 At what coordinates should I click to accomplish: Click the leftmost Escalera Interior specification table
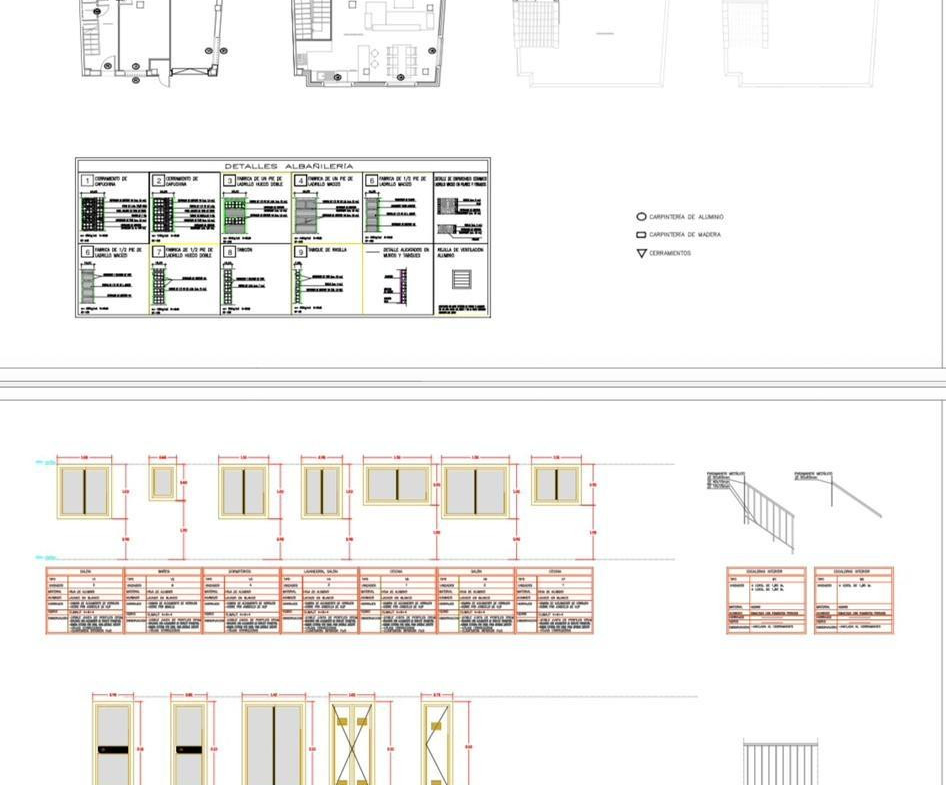(766, 600)
